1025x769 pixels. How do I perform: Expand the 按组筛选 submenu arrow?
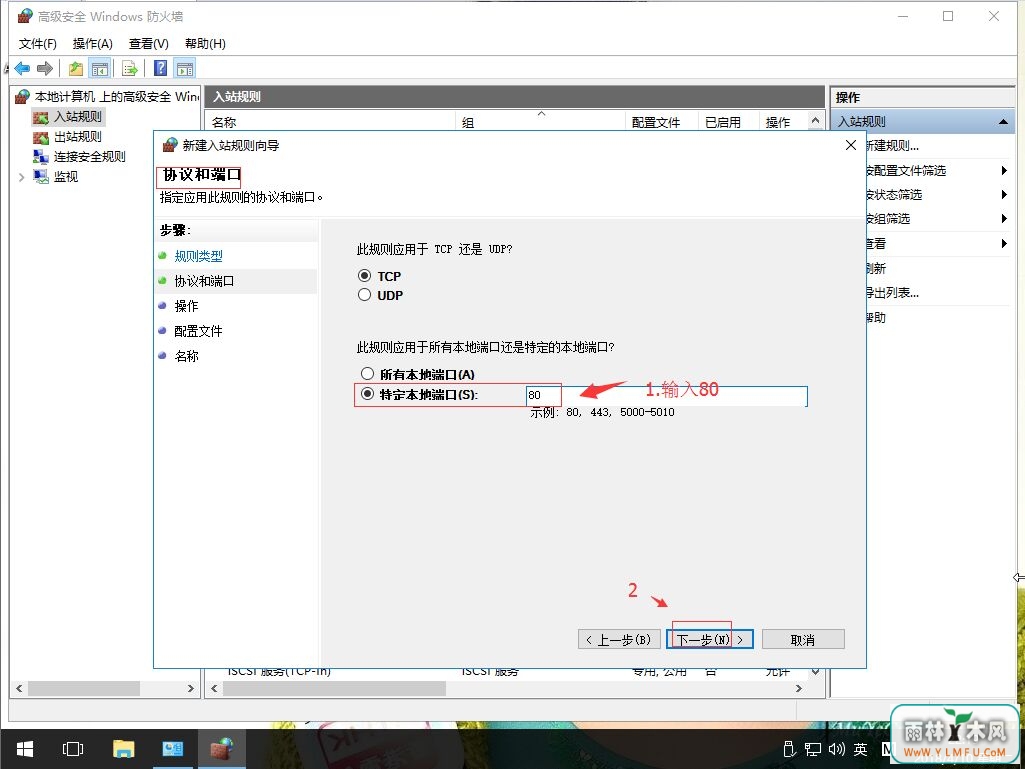click(x=1004, y=218)
